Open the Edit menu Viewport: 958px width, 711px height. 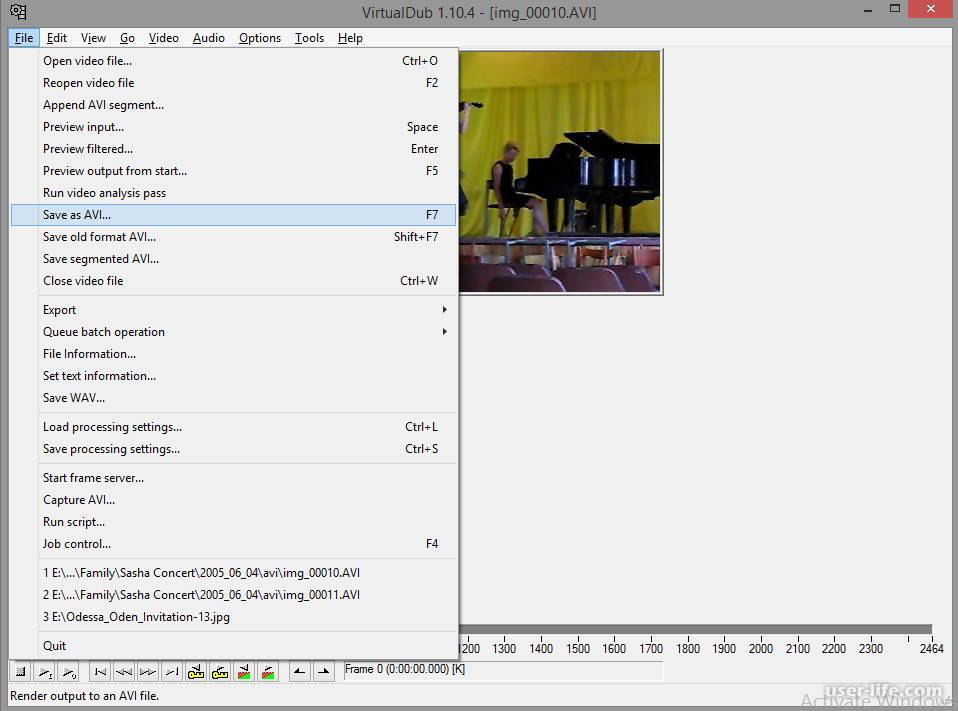57,38
